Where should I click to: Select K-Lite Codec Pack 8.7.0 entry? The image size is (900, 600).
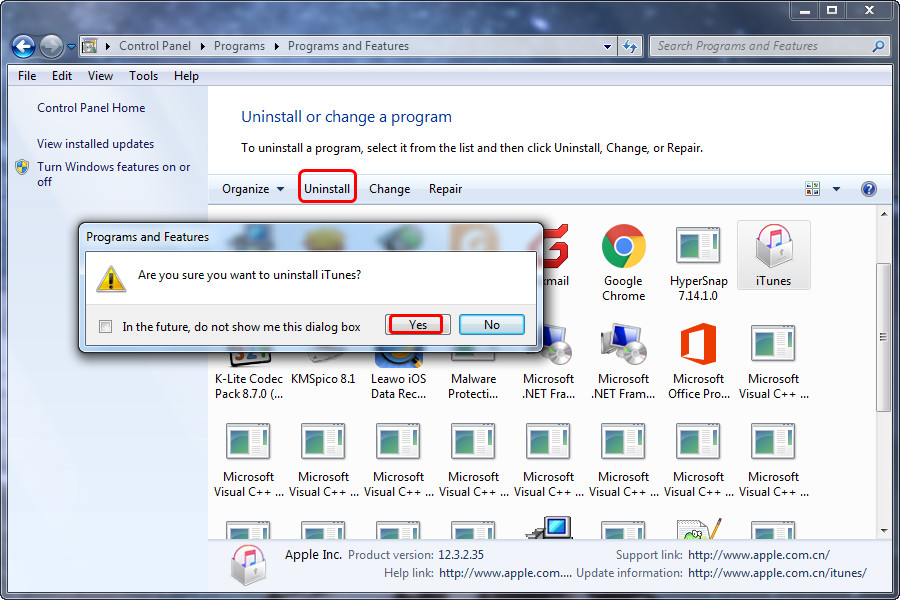tap(249, 386)
